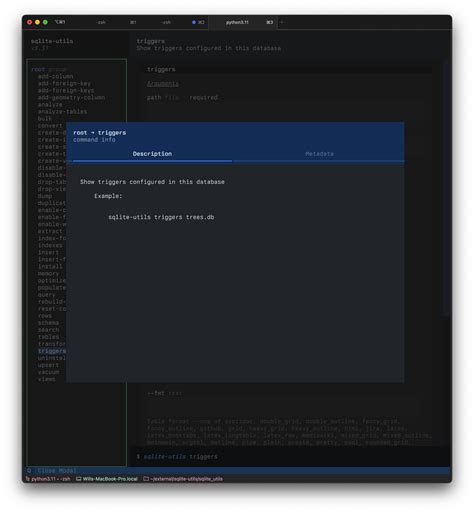Switch to the Metadata tab
The width and height of the screenshot is (474, 512).
319,154
